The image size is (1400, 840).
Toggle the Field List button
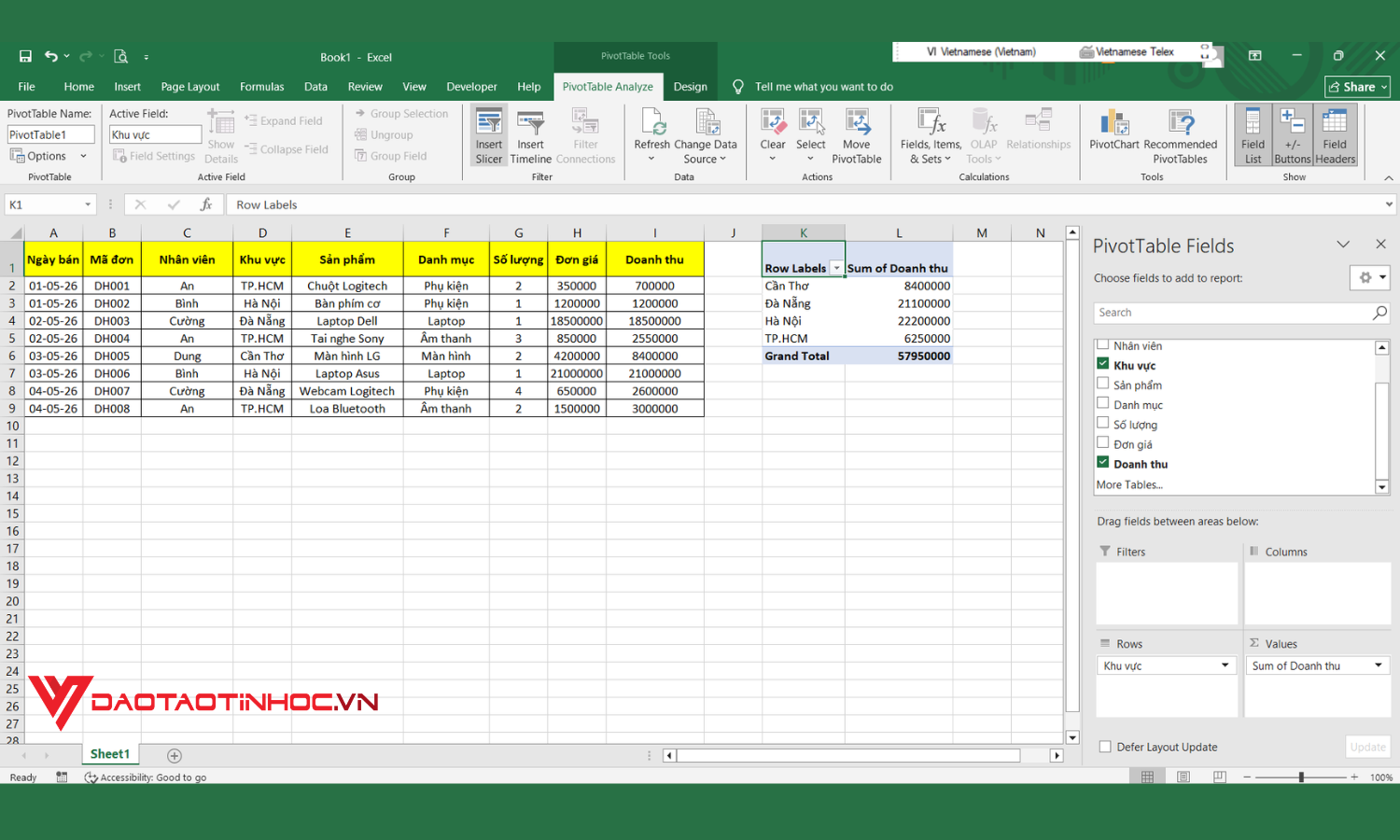1253,136
